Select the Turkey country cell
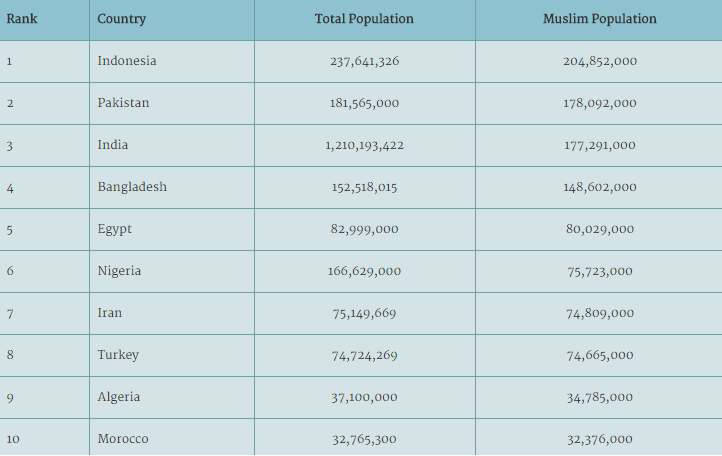Screen dimensions: 722x456 pyautogui.click(x=172, y=356)
